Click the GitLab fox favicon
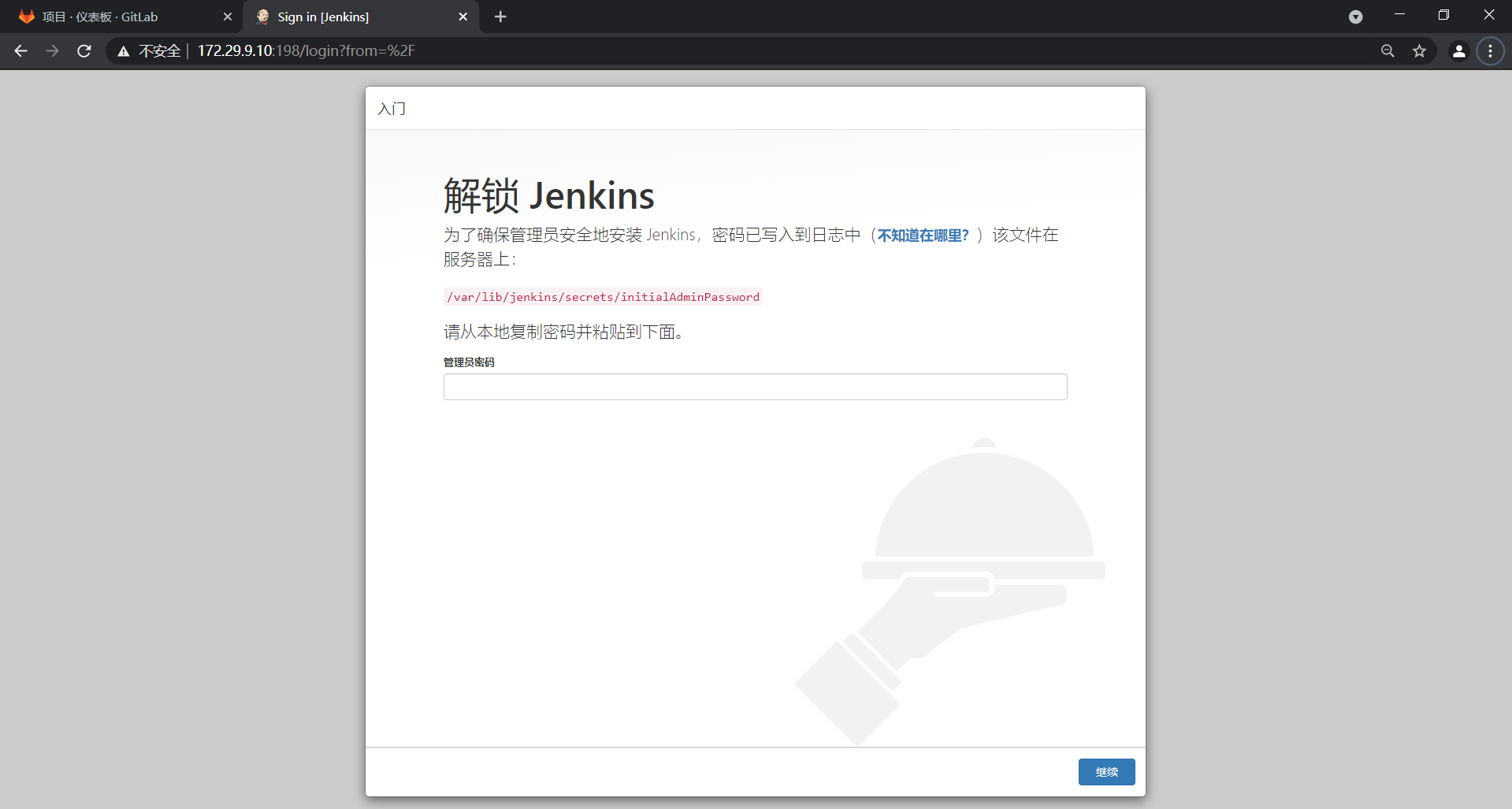This screenshot has width=1512, height=809. tap(27, 17)
